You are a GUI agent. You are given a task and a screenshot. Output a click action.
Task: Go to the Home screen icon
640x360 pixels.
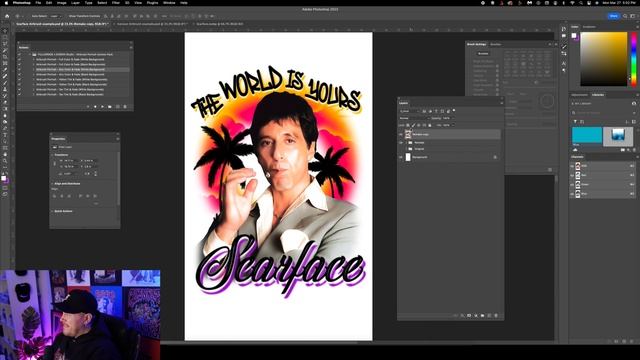click(7, 16)
